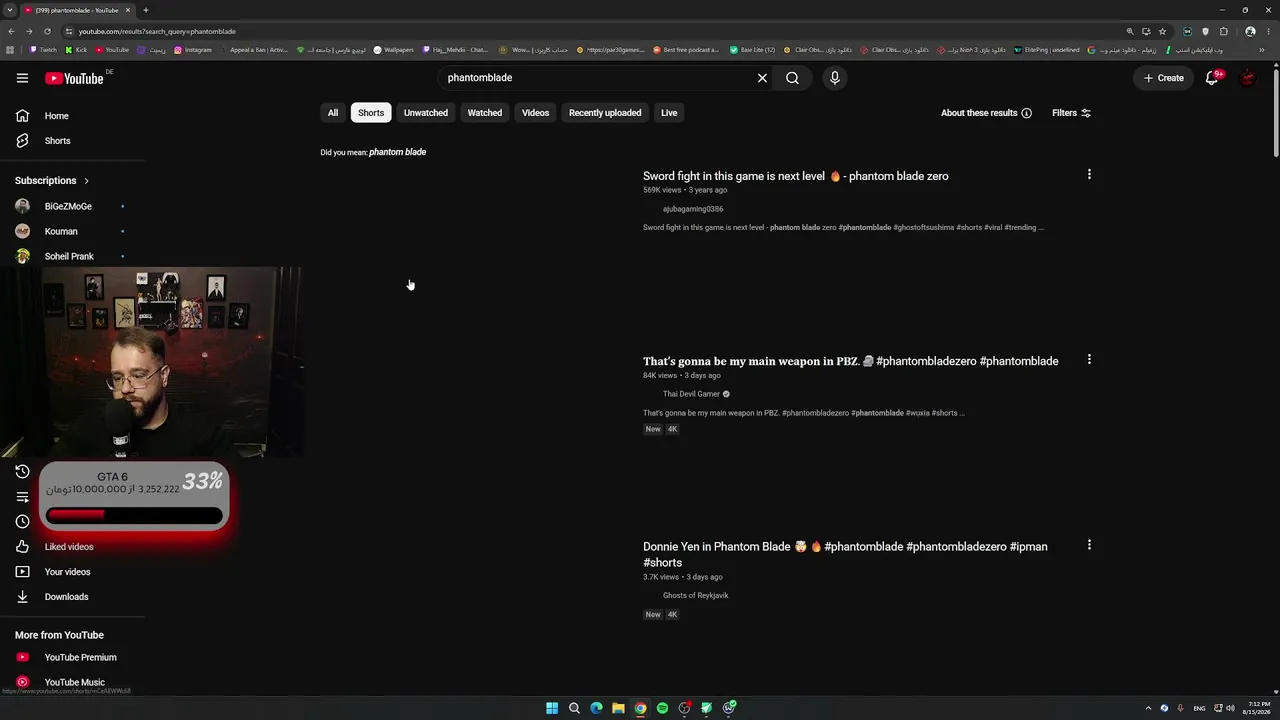Click the ENG language indicator
Screen dimensions: 1280x720
point(1199,708)
